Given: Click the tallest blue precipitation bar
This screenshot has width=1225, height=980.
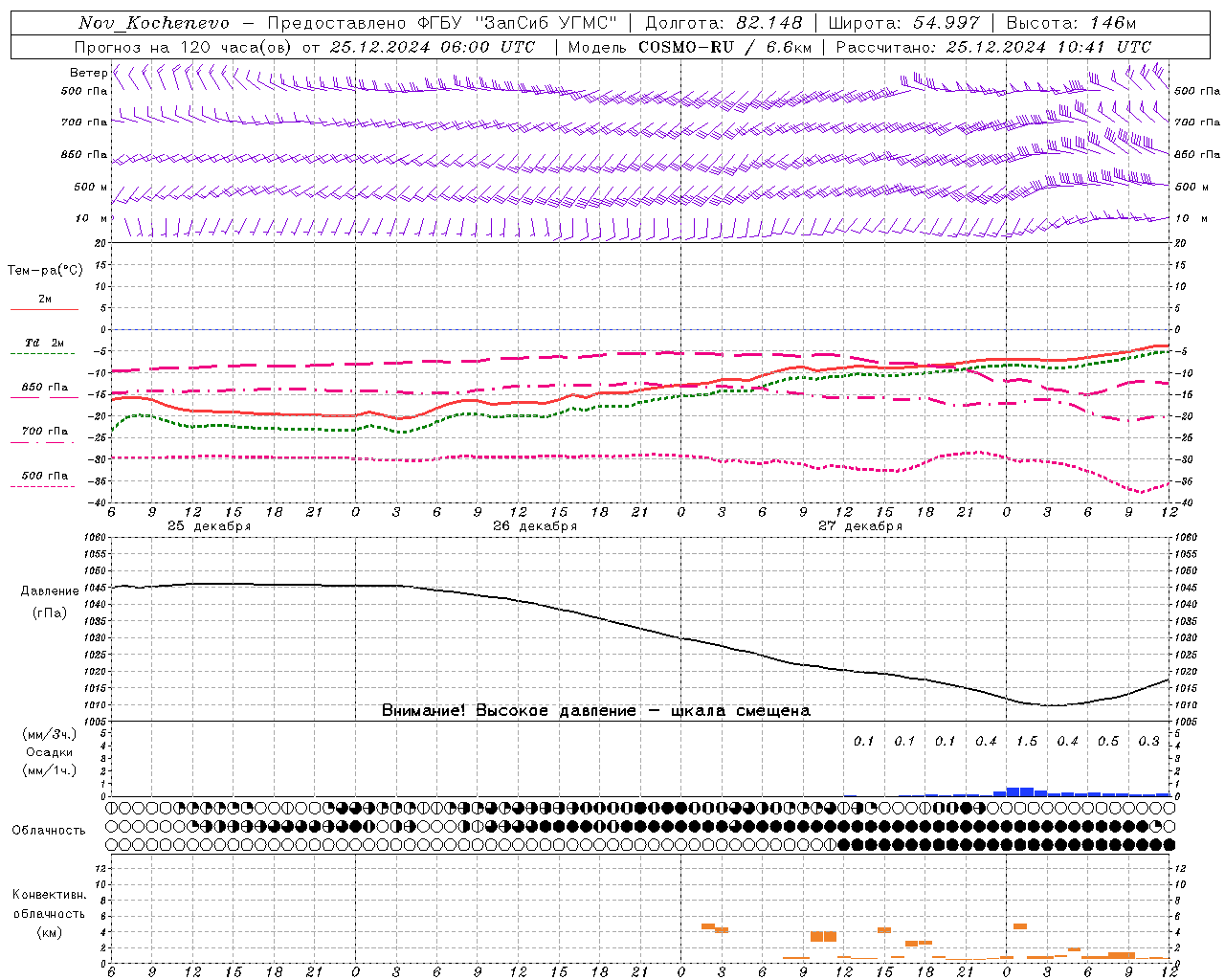Looking at the screenshot, I should point(1020,791).
